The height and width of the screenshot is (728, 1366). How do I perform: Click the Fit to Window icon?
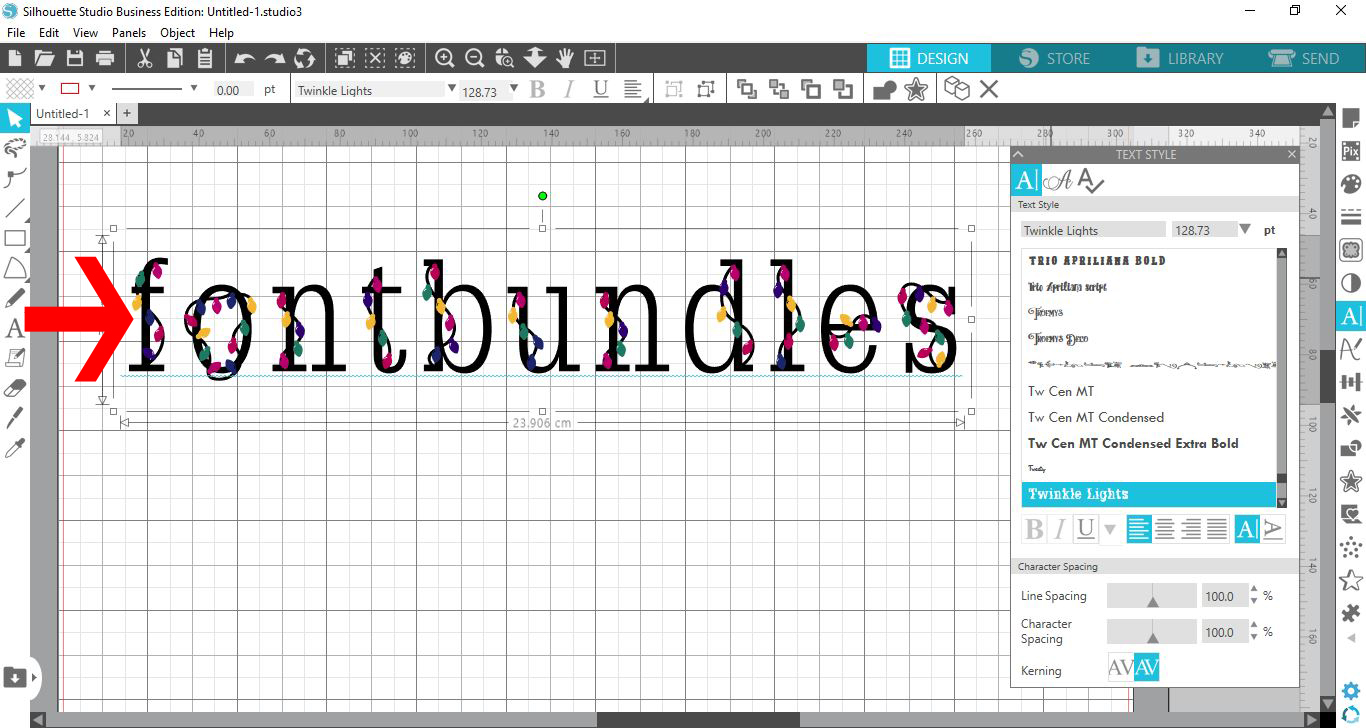pos(595,58)
